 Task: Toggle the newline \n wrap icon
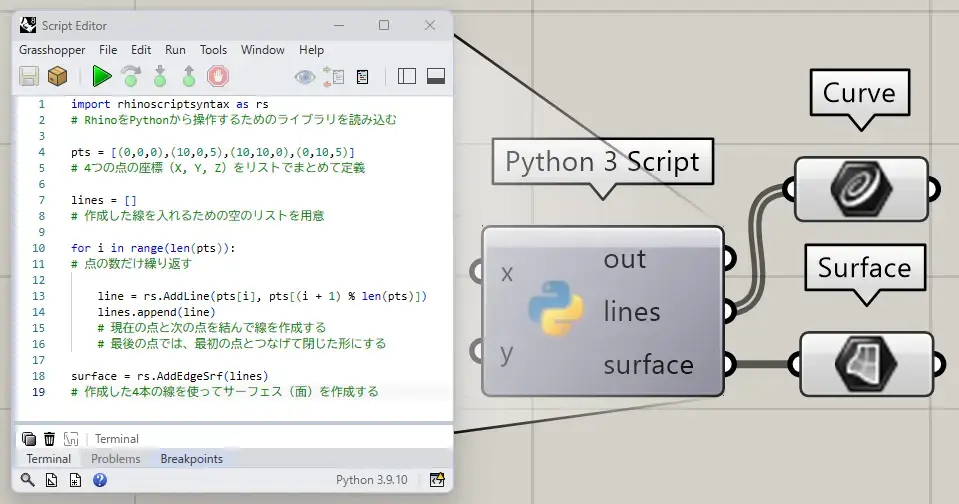pos(71,439)
